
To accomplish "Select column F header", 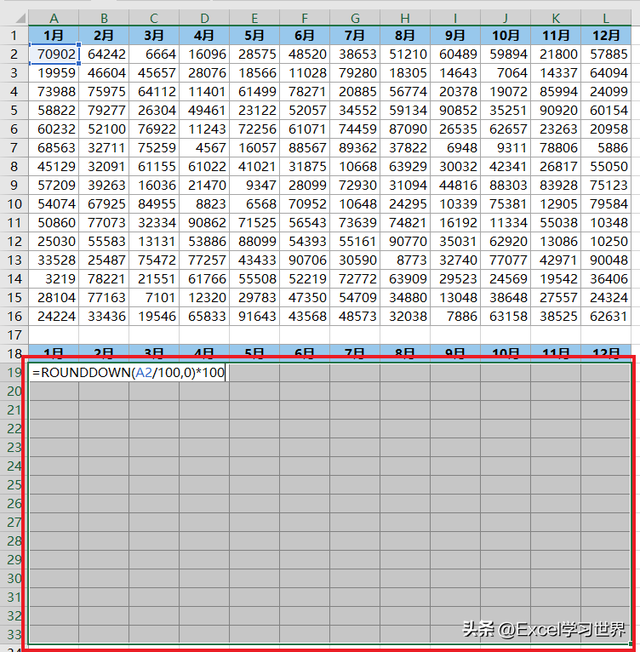I will (305, 17).
